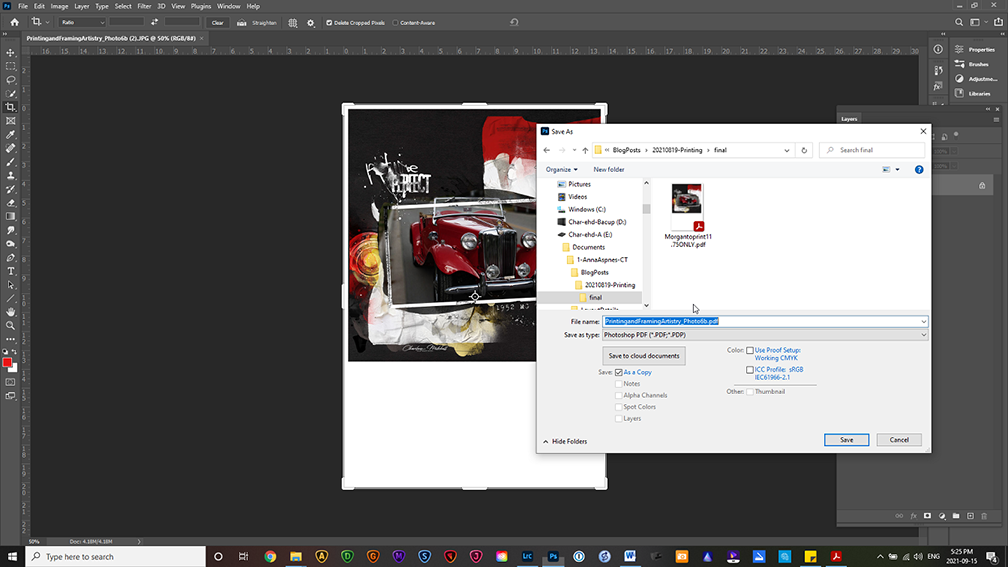Select the Lasso tool

(x=10, y=80)
